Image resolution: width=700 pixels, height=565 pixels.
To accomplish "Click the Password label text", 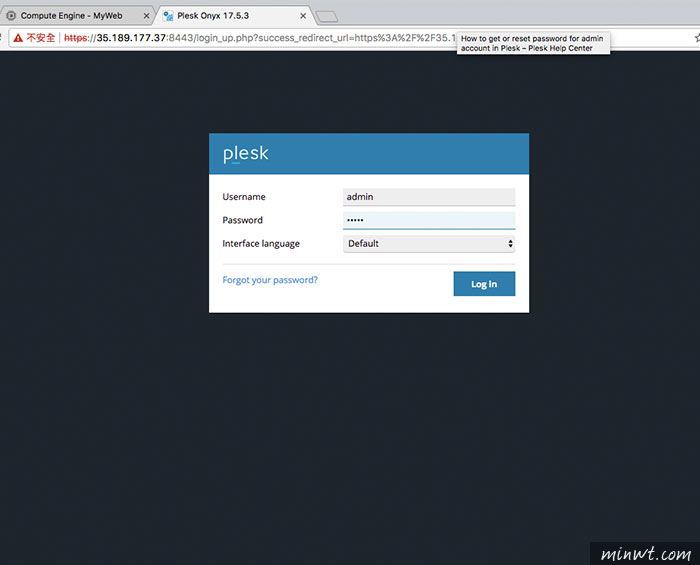I will click(242, 220).
